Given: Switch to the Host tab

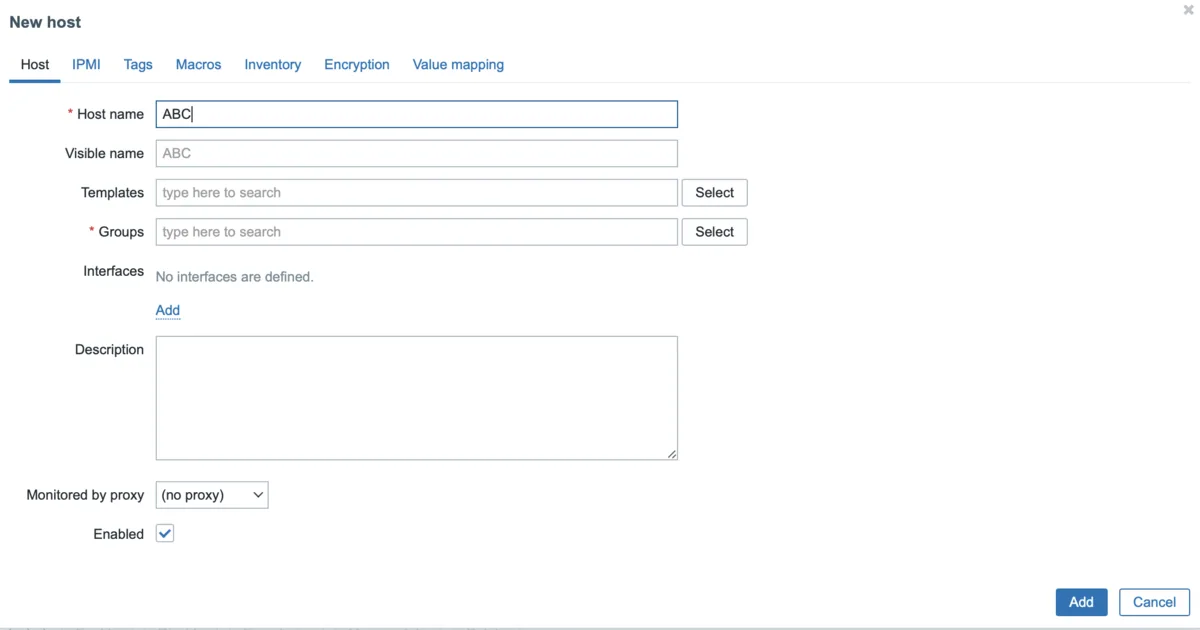Looking at the screenshot, I should pyautogui.click(x=35, y=65).
